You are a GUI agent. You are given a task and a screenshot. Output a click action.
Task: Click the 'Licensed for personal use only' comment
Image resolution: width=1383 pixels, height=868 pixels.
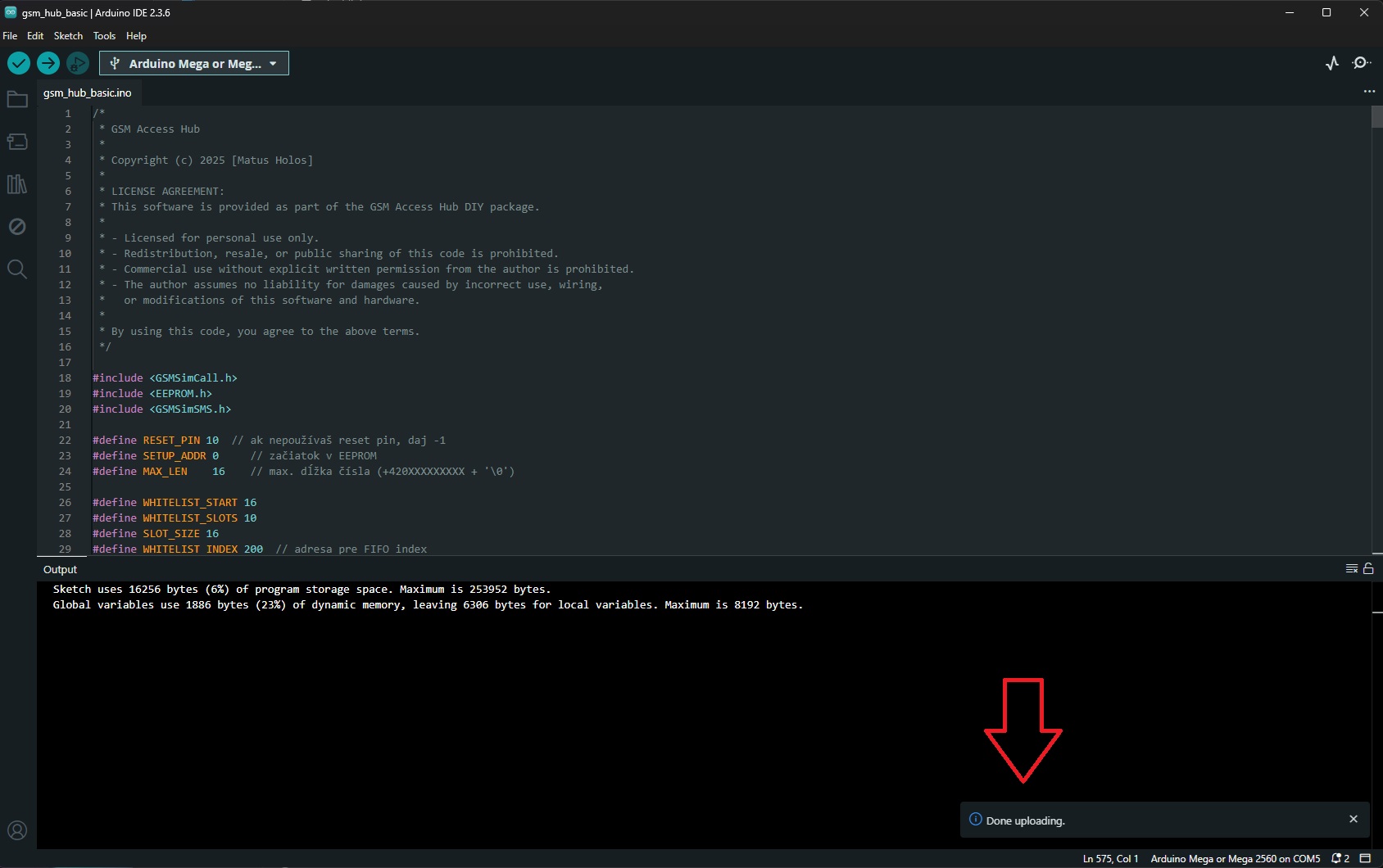(209, 238)
